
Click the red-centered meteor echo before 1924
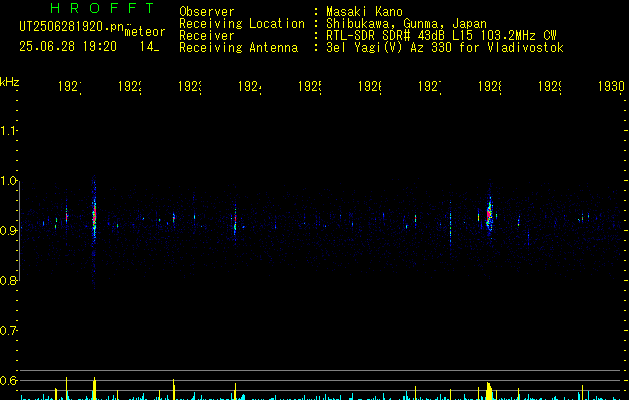235,221
